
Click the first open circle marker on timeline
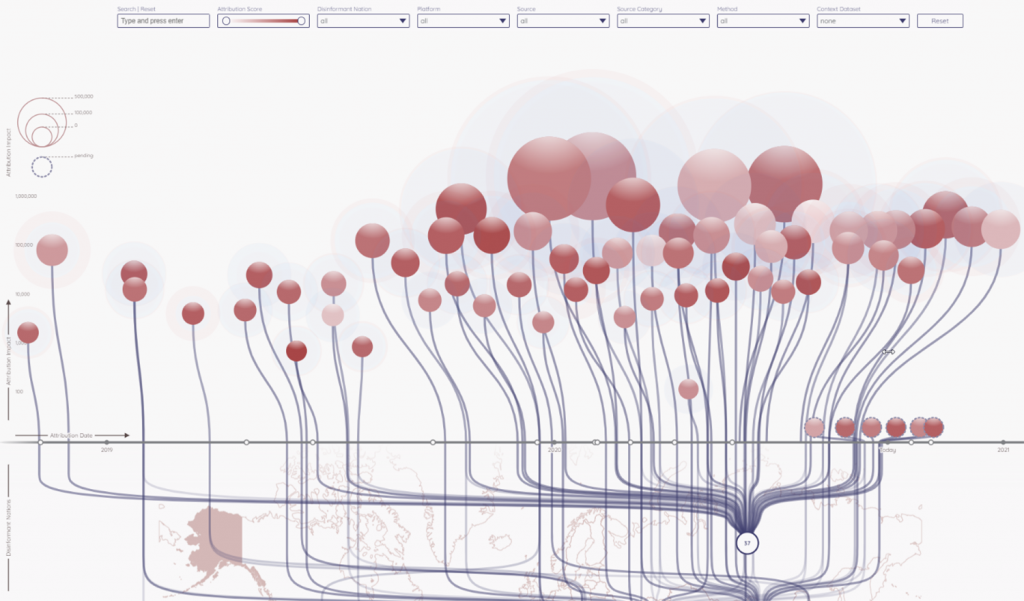point(40,442)
